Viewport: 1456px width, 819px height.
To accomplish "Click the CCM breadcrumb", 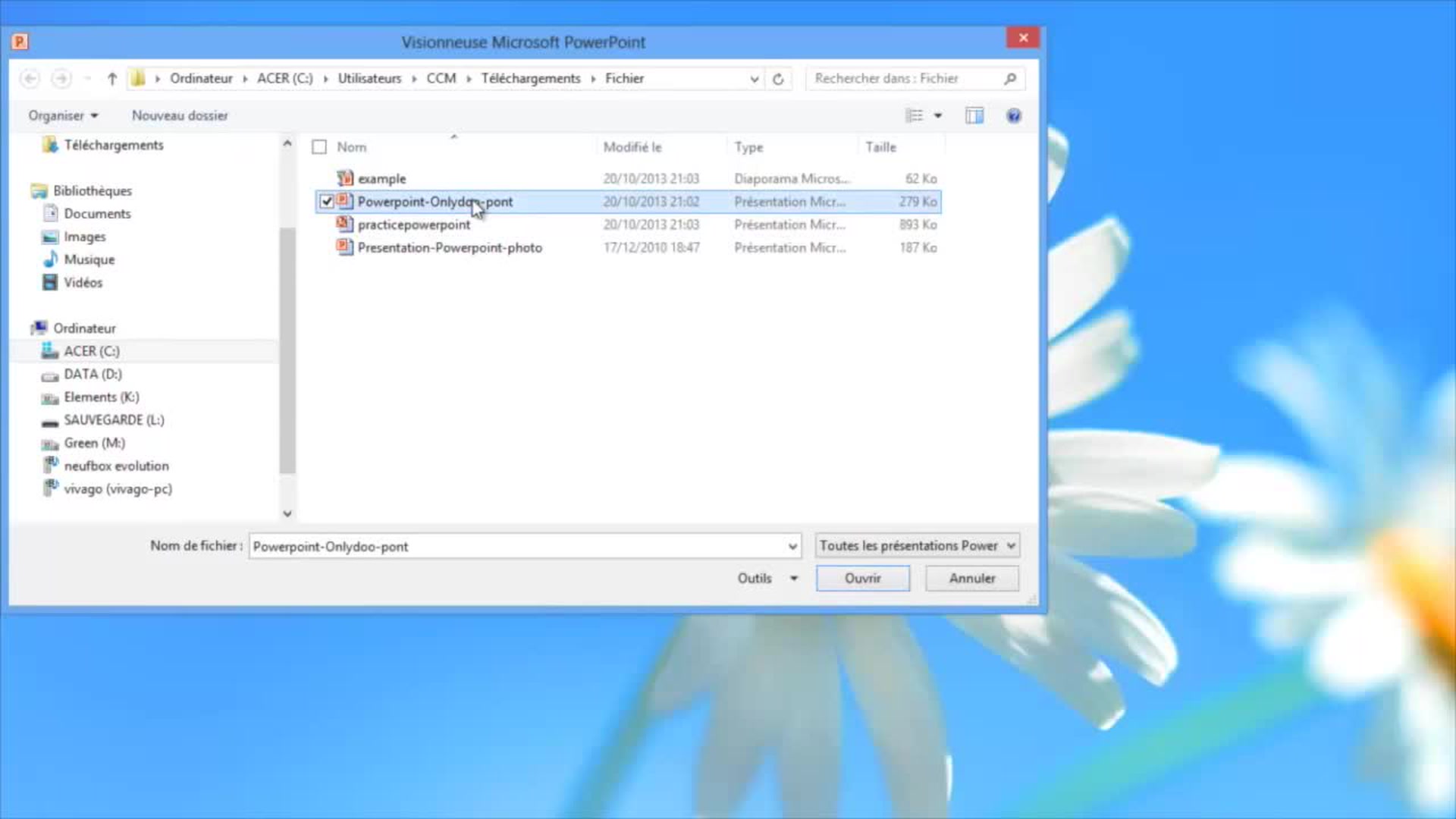I will (x=441, y=78).
